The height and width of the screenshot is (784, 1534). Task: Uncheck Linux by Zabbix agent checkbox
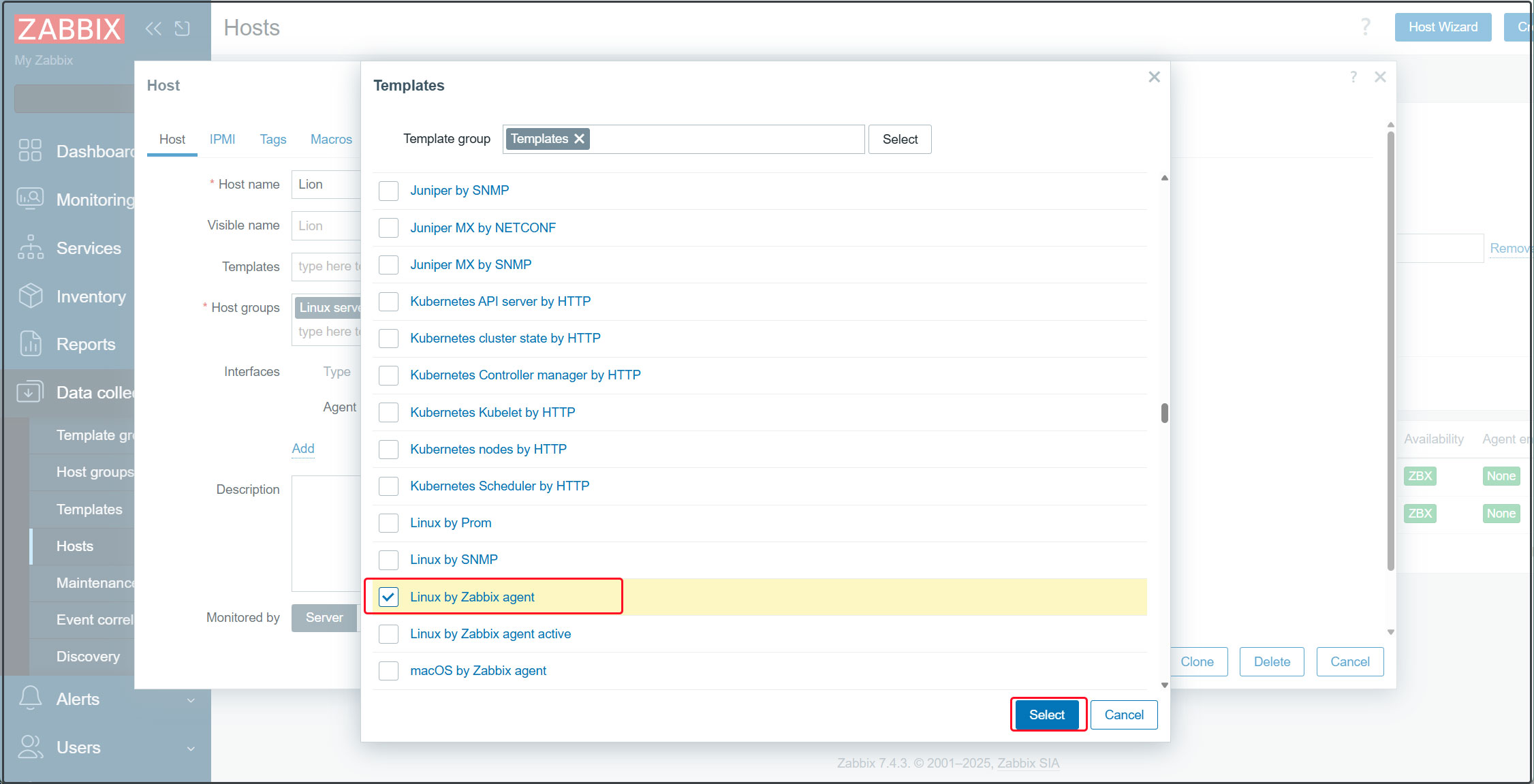pyautogui.click(x=388, y=597)
